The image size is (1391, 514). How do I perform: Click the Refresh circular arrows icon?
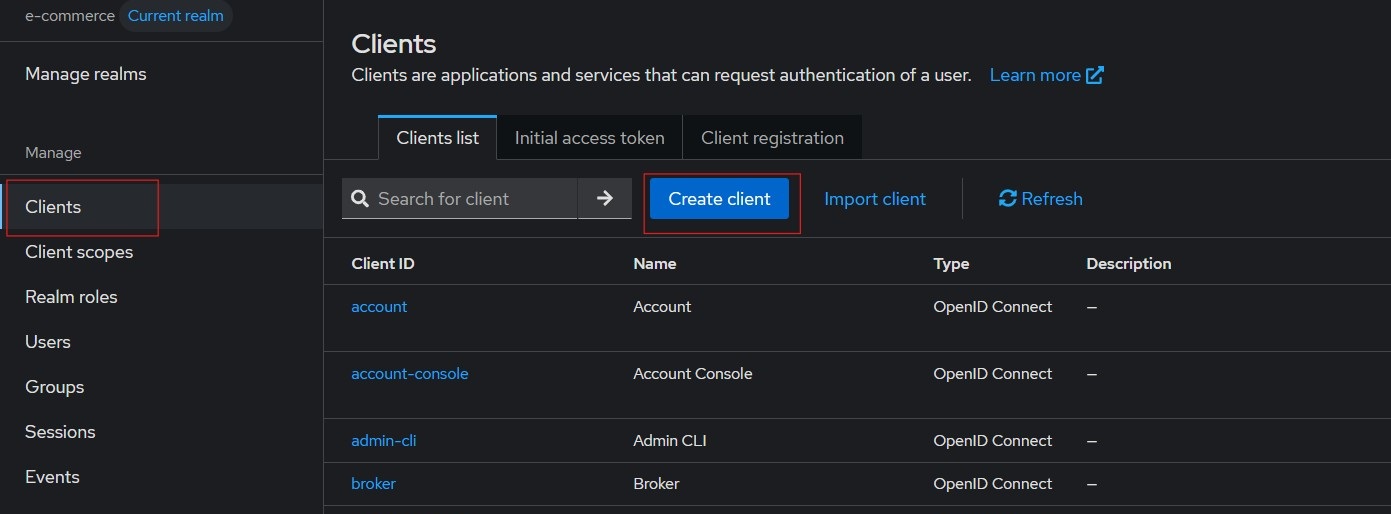[1007, 199]
